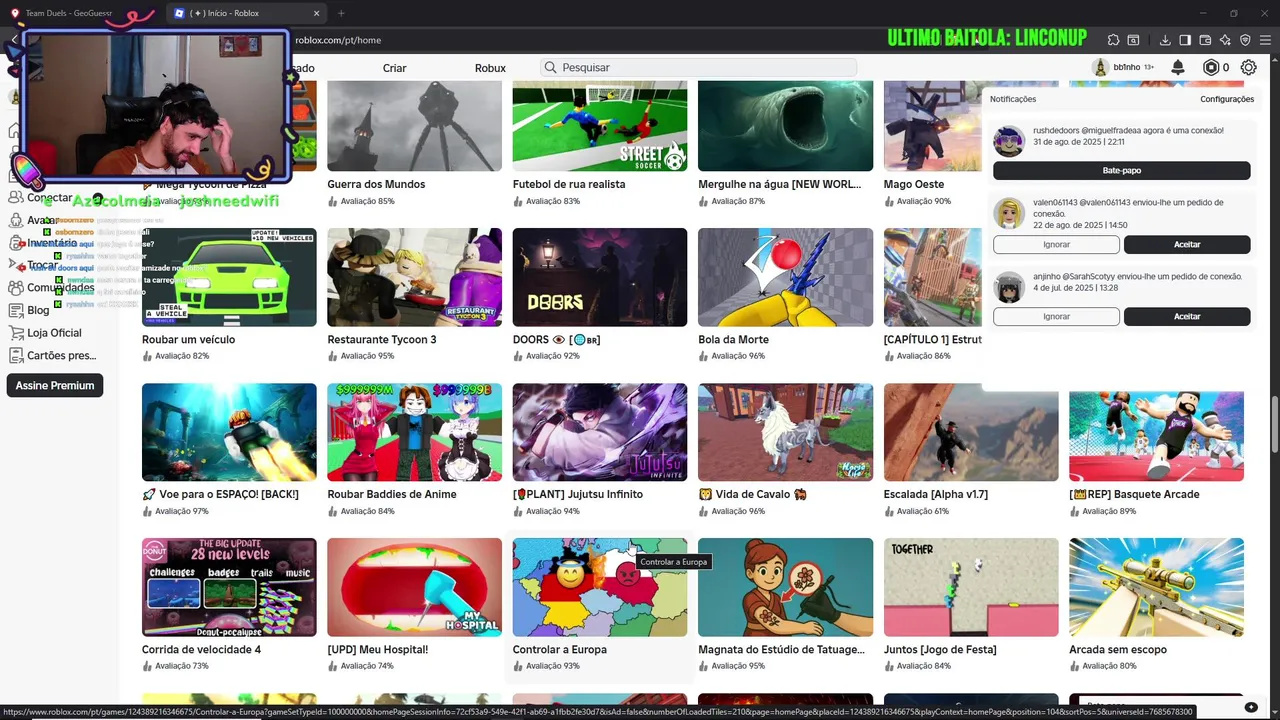This screenshot has height=720, width=1280.
Task: Open the Conectar sidebar icon
Action: coord(15,198)
